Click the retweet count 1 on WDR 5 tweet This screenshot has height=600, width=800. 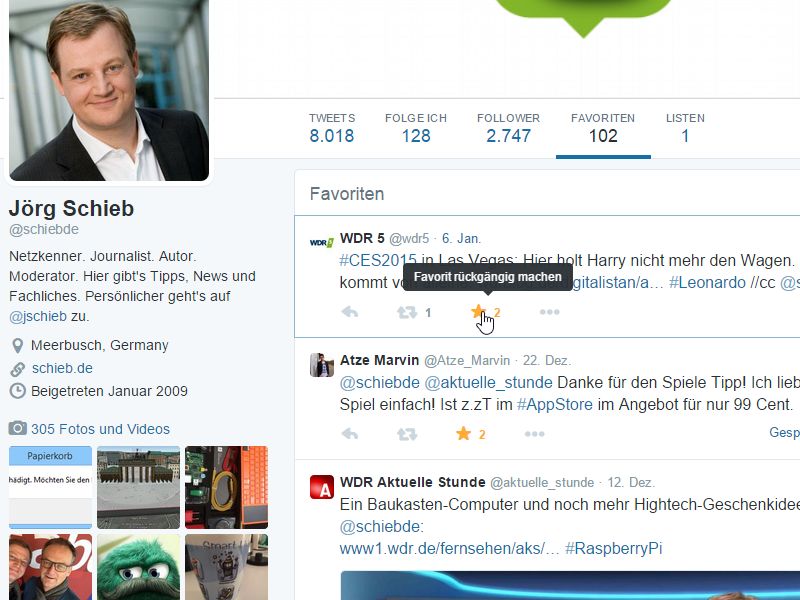428,312
